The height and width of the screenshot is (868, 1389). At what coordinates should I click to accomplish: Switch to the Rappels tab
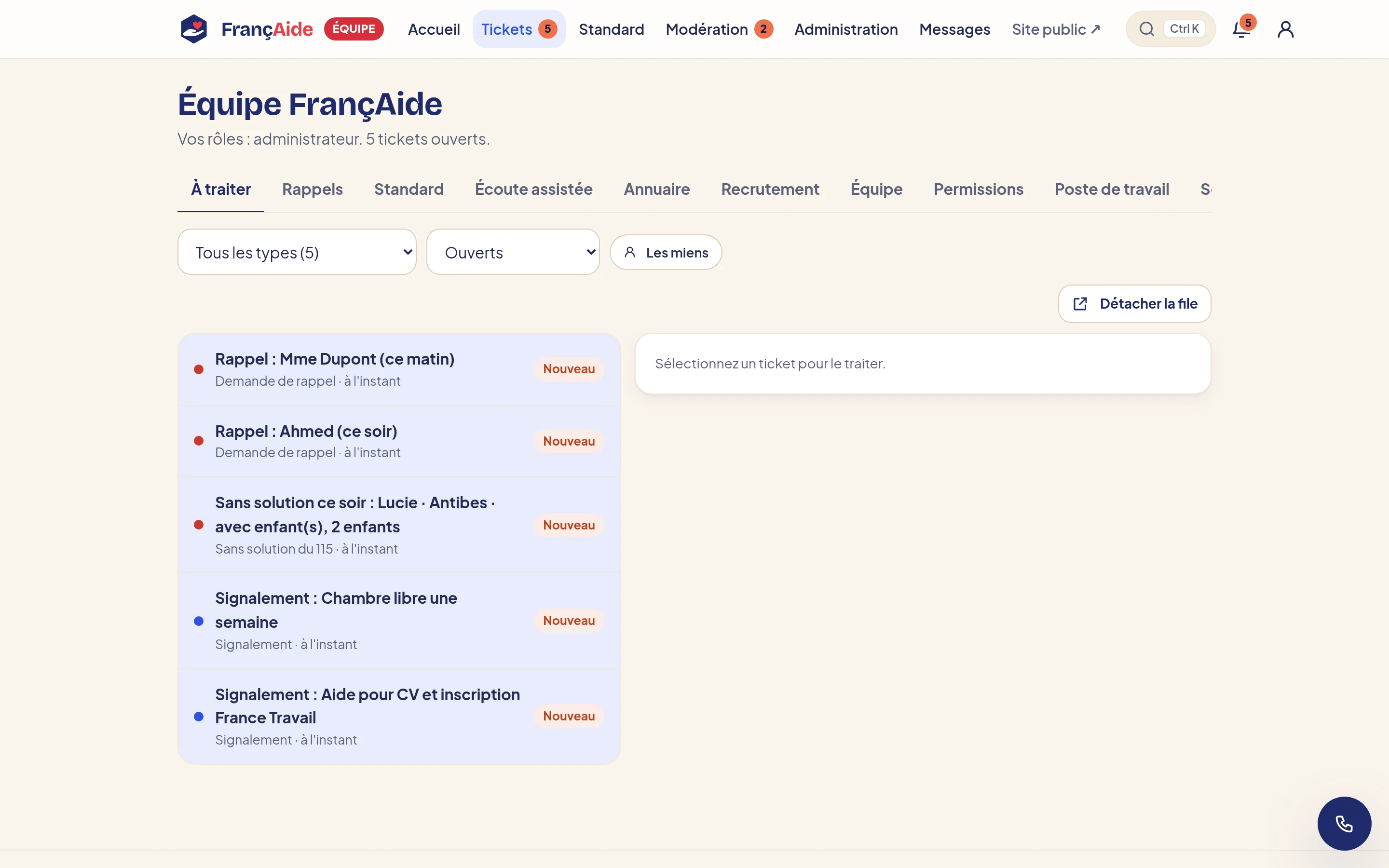[312, 189]
